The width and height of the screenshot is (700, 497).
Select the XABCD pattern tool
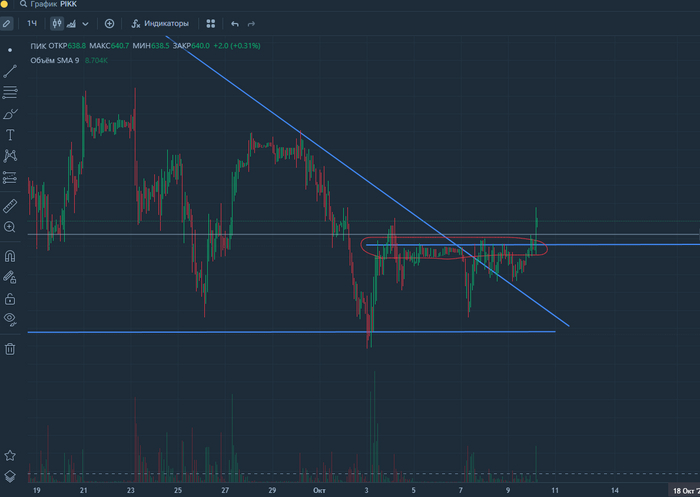click(x=10, y=156)
